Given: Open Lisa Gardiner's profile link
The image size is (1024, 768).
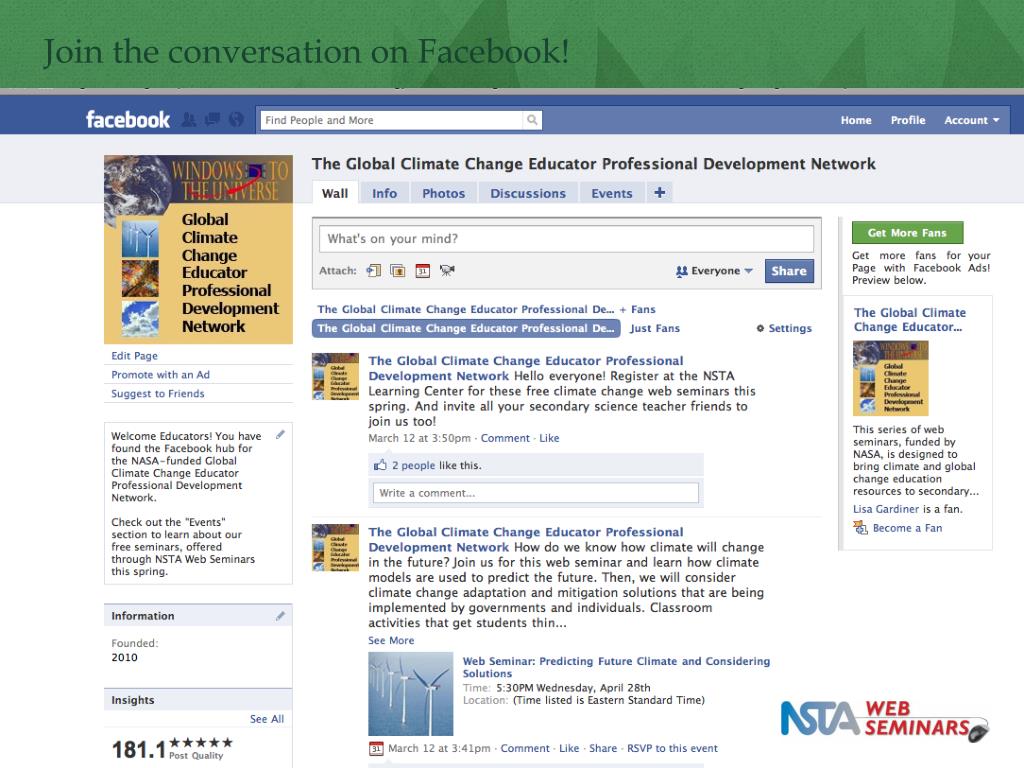Looking at the screenshot, I should [886, 509].
